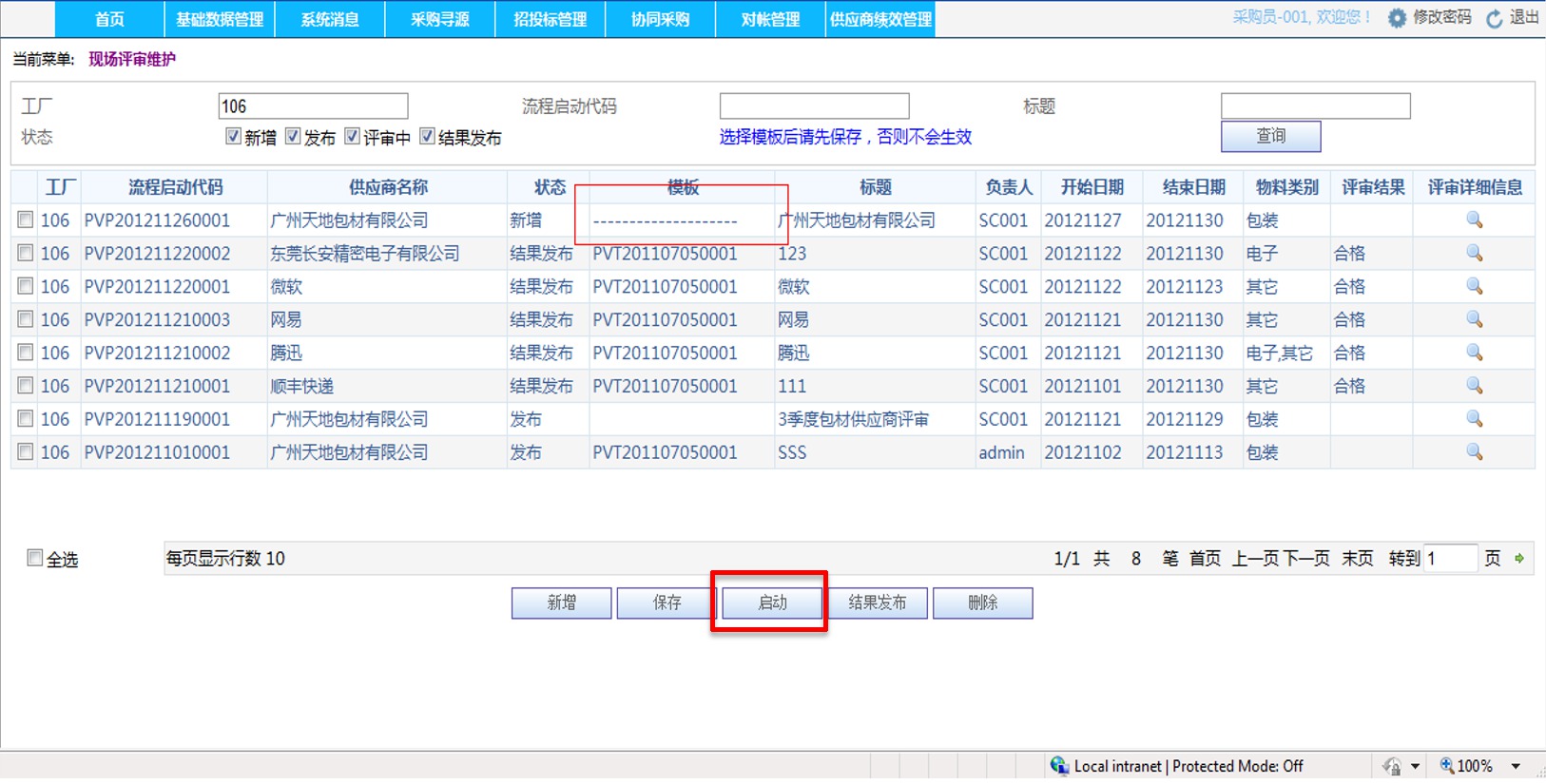Click magnifier icon for 东莞长安精密电子有限公司 row
Image resolution: width=1546 pixels, height=784 pixels.
[1474, 254]
